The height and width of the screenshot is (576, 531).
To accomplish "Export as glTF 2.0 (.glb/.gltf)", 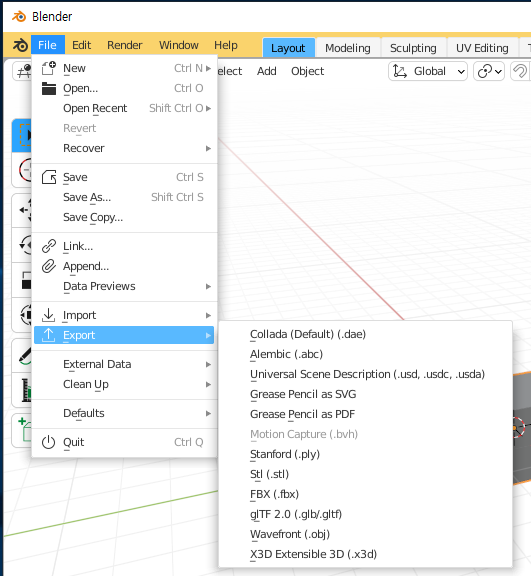I will [x=365, y=514].
